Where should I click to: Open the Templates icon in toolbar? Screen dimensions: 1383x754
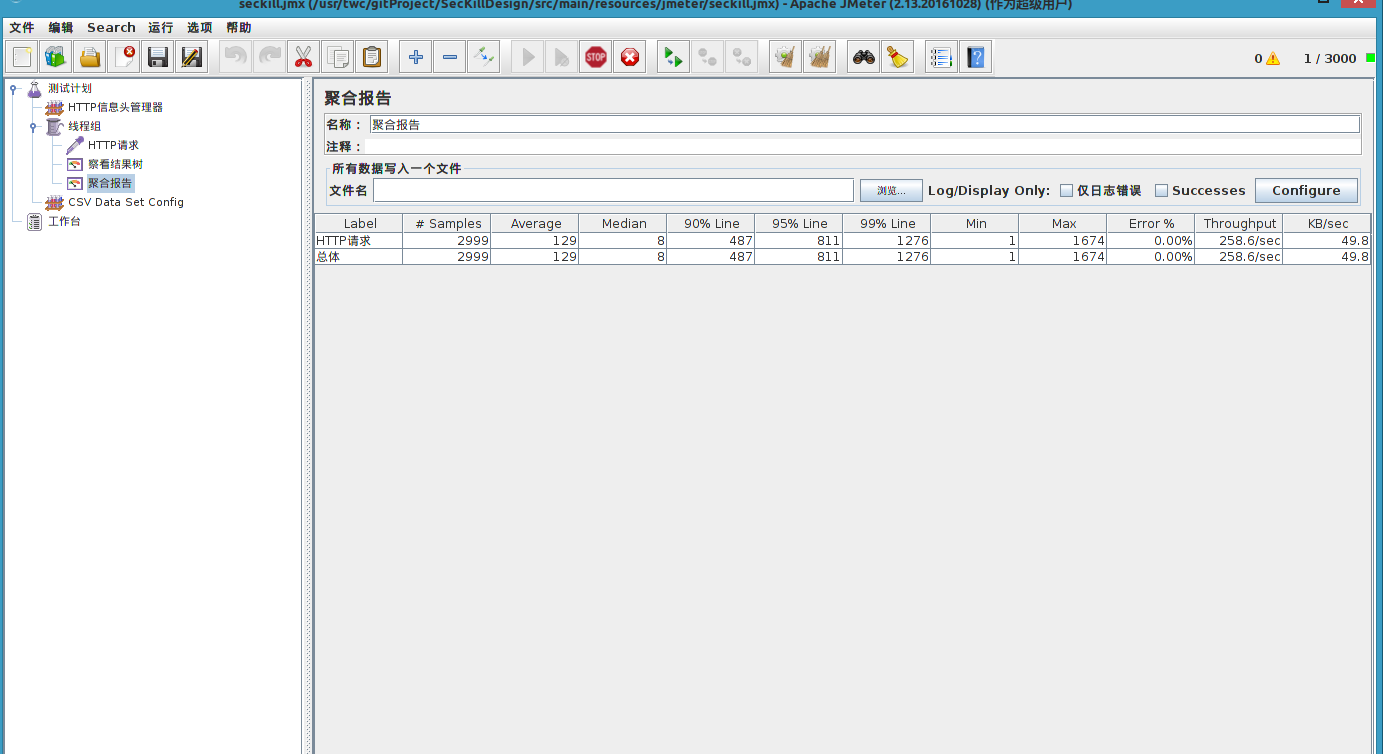56,57
